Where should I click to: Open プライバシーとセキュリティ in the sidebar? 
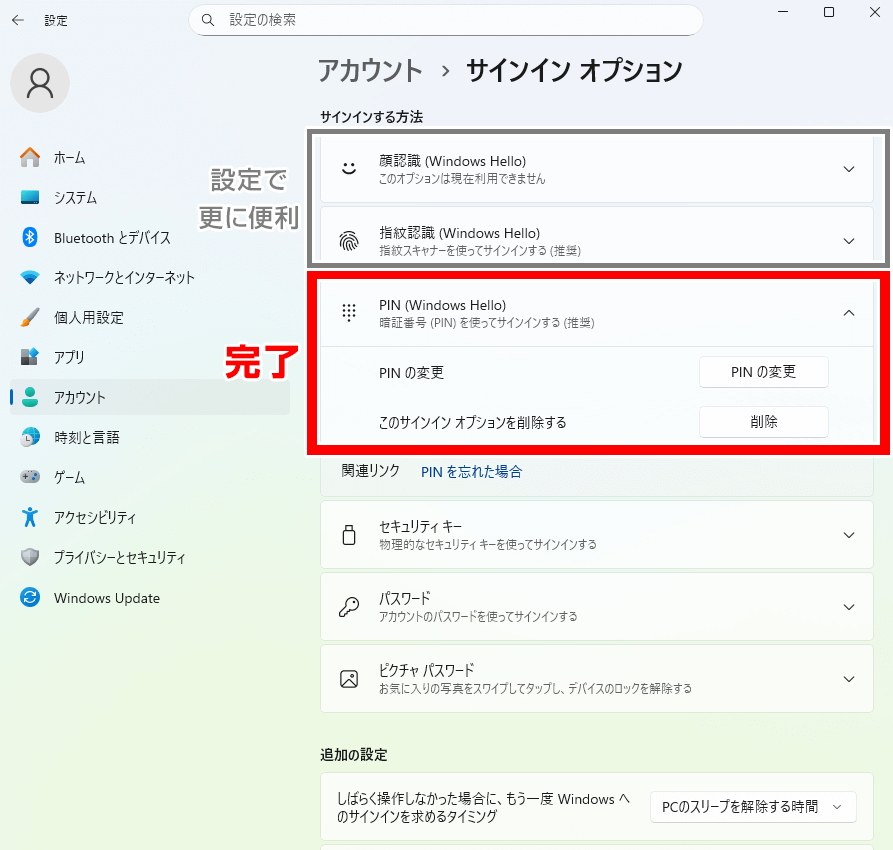pos(119,558)
